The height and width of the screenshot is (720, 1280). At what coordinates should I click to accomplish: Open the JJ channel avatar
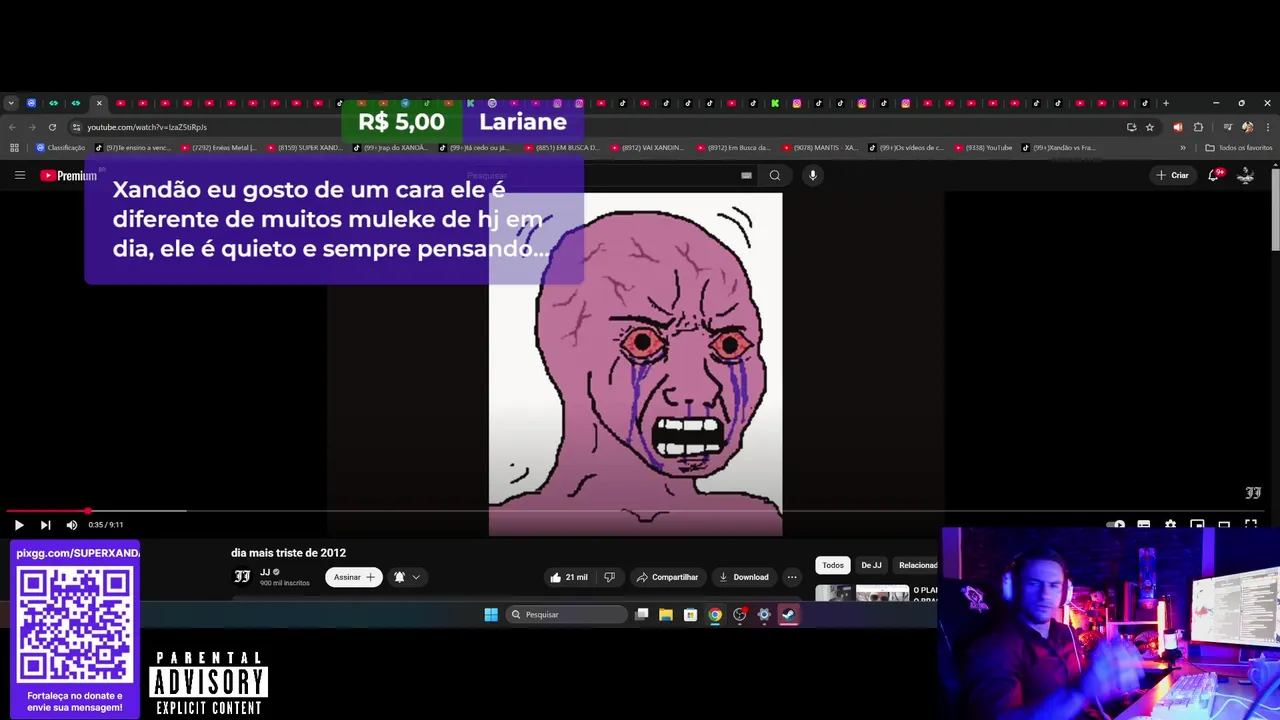[242, 576]
